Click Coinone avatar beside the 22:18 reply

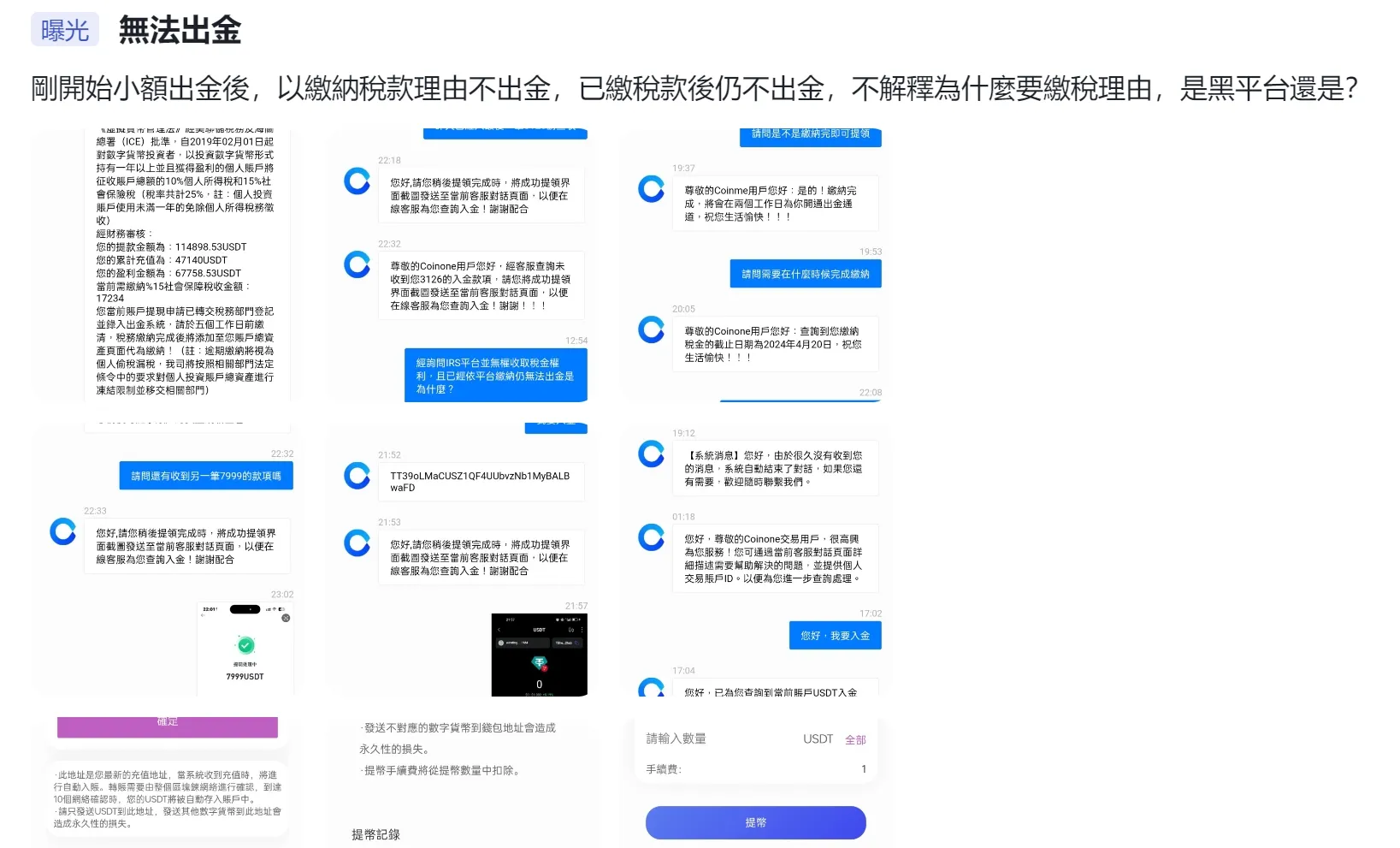click(357, 181)
